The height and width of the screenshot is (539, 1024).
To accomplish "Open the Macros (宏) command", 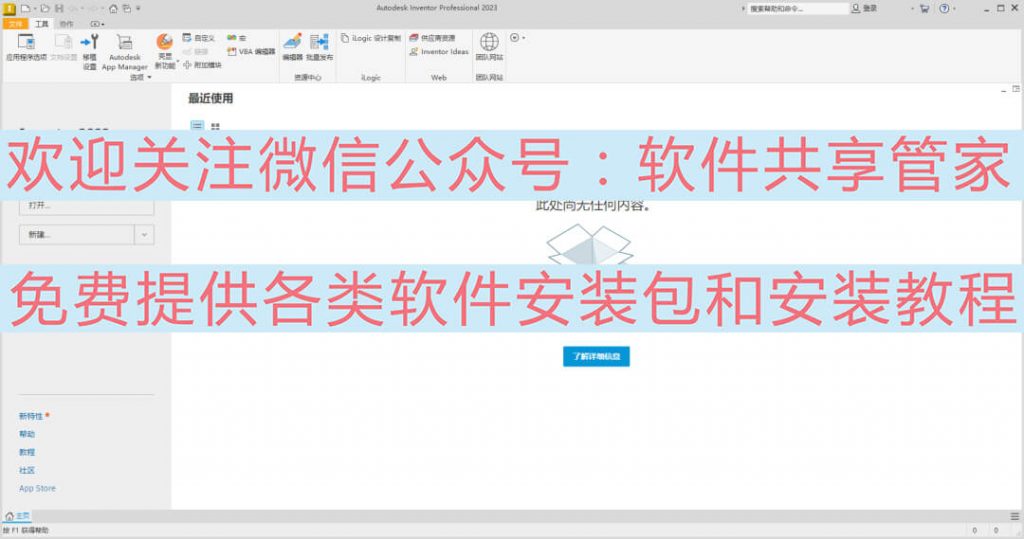I will (x=236, y=38).
